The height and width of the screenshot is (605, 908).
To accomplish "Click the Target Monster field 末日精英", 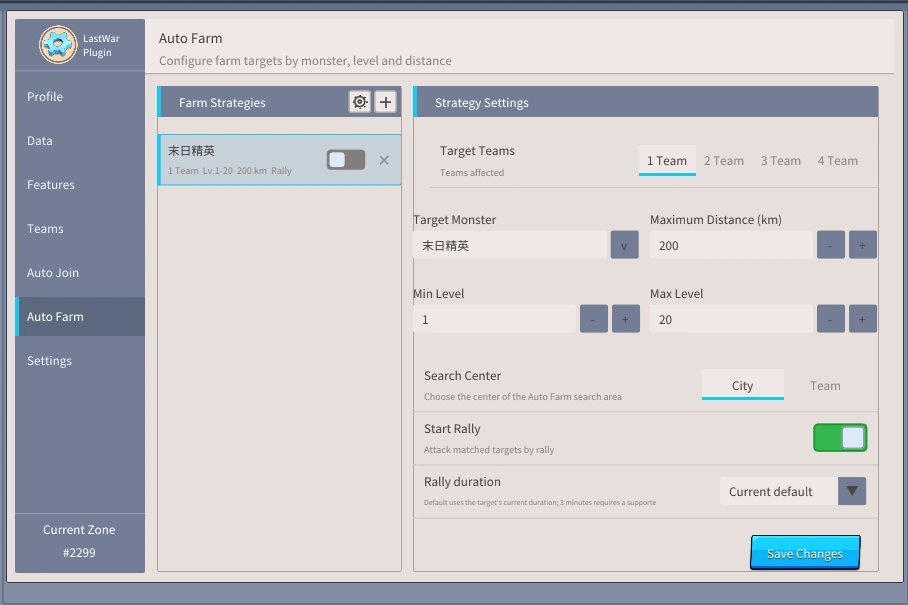I will 510,245.
